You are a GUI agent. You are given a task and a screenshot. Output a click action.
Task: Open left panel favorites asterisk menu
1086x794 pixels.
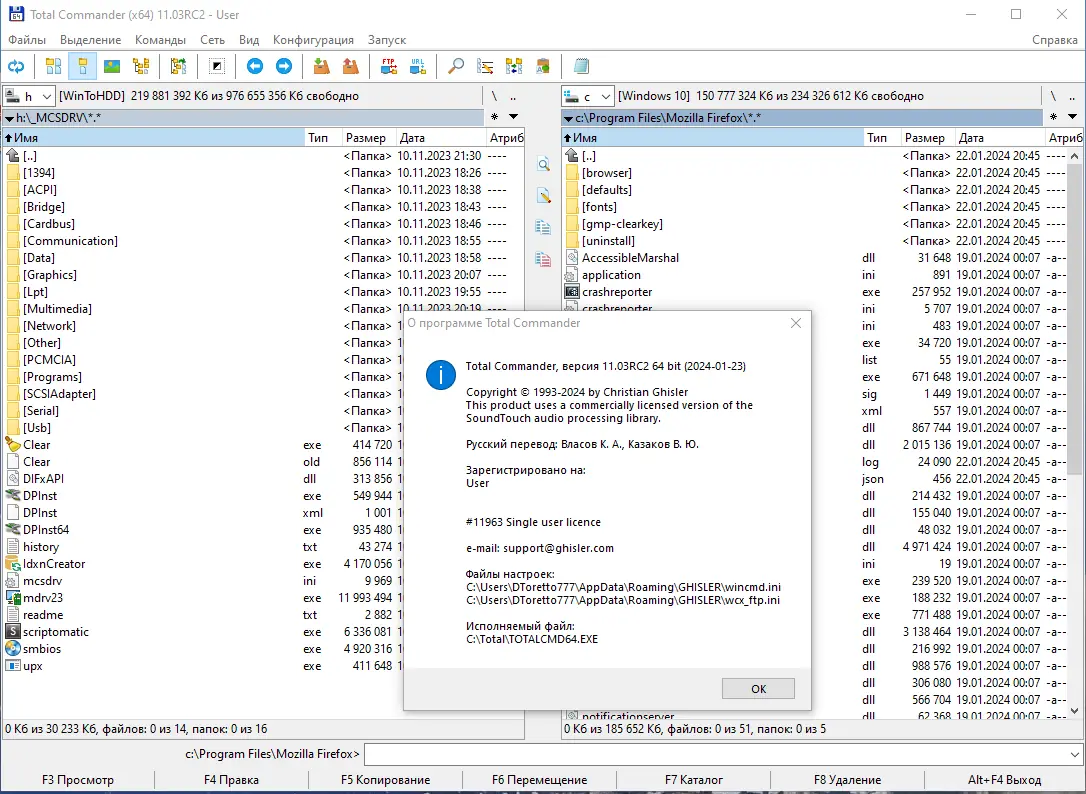(495, 117)
